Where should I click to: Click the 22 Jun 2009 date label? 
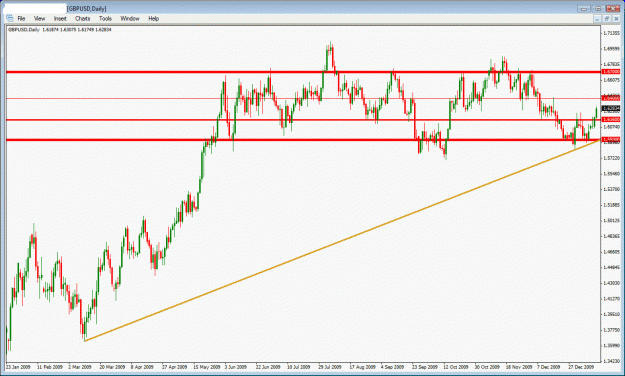268,366
